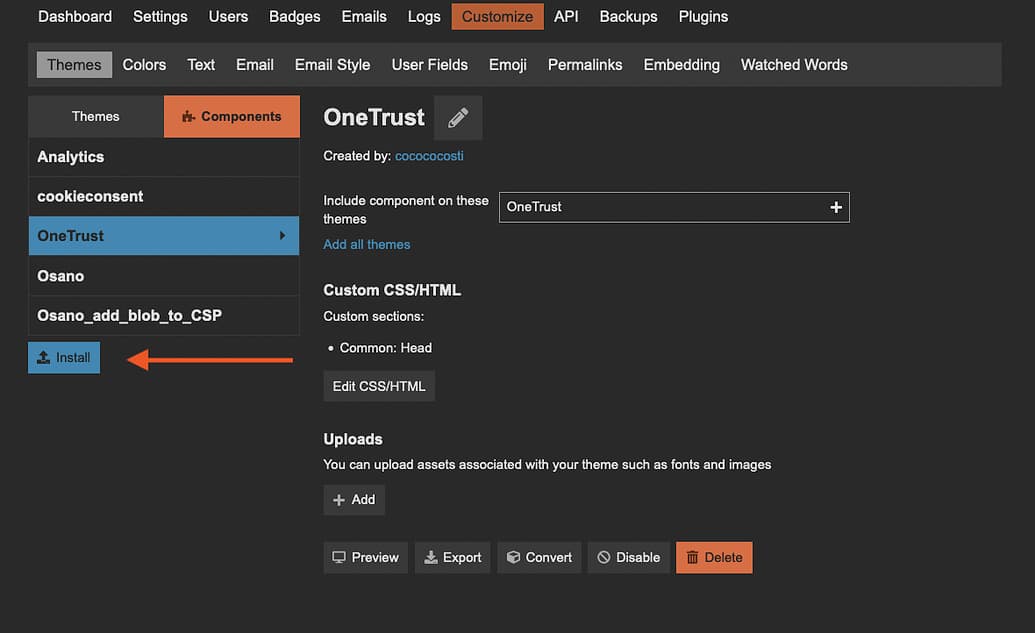Open the API admin tab
This screenshot has height=633, width=1035.
566,17
